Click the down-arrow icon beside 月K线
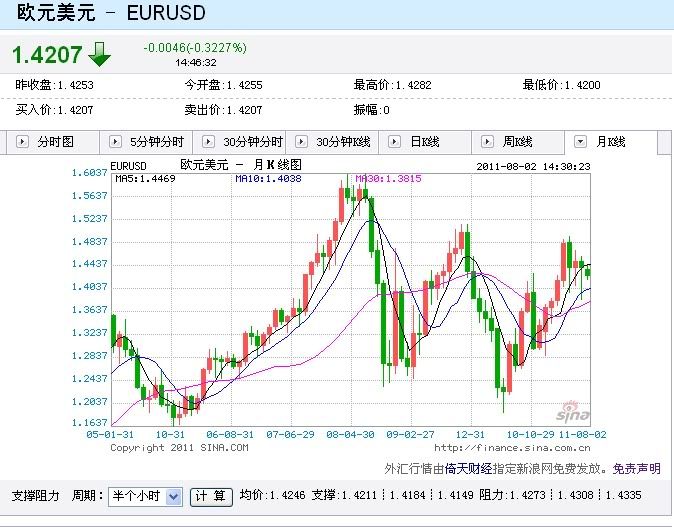Screen dimensions: 674x527 580,142
